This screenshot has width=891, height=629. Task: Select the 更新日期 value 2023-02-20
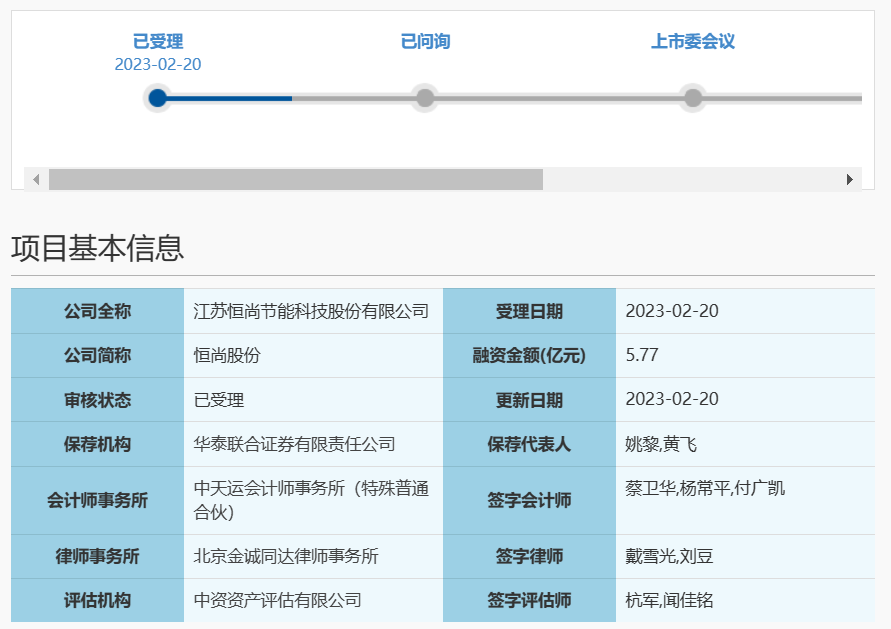pos(672,399)
